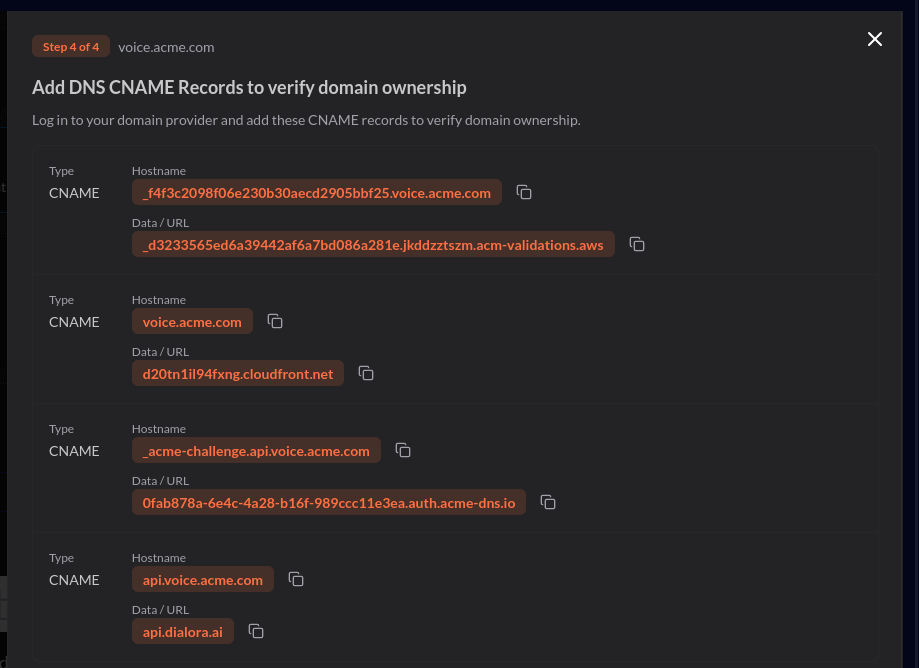Click the api.voice.acme.com hostname chip
The height and width of the screenshot is (668, 919).
point(203,580)
